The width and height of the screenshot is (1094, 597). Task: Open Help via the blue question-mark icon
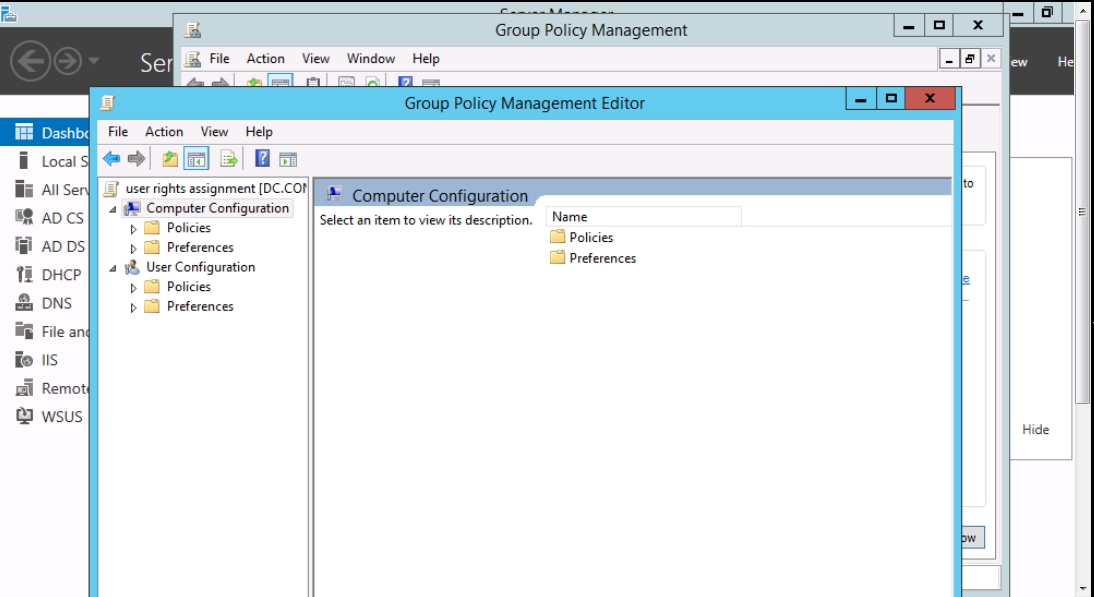(262, 159)
